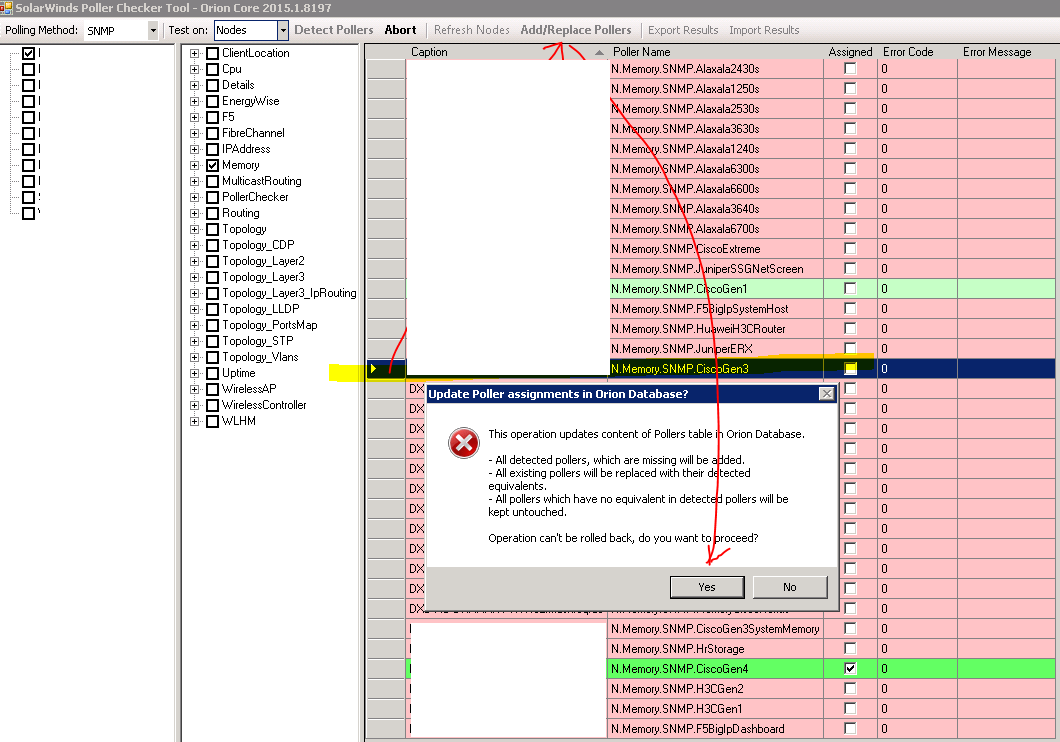Click Detect Pollers in toolbar
This screenshot has width=1060, height=742.
(x=334, y=30)
